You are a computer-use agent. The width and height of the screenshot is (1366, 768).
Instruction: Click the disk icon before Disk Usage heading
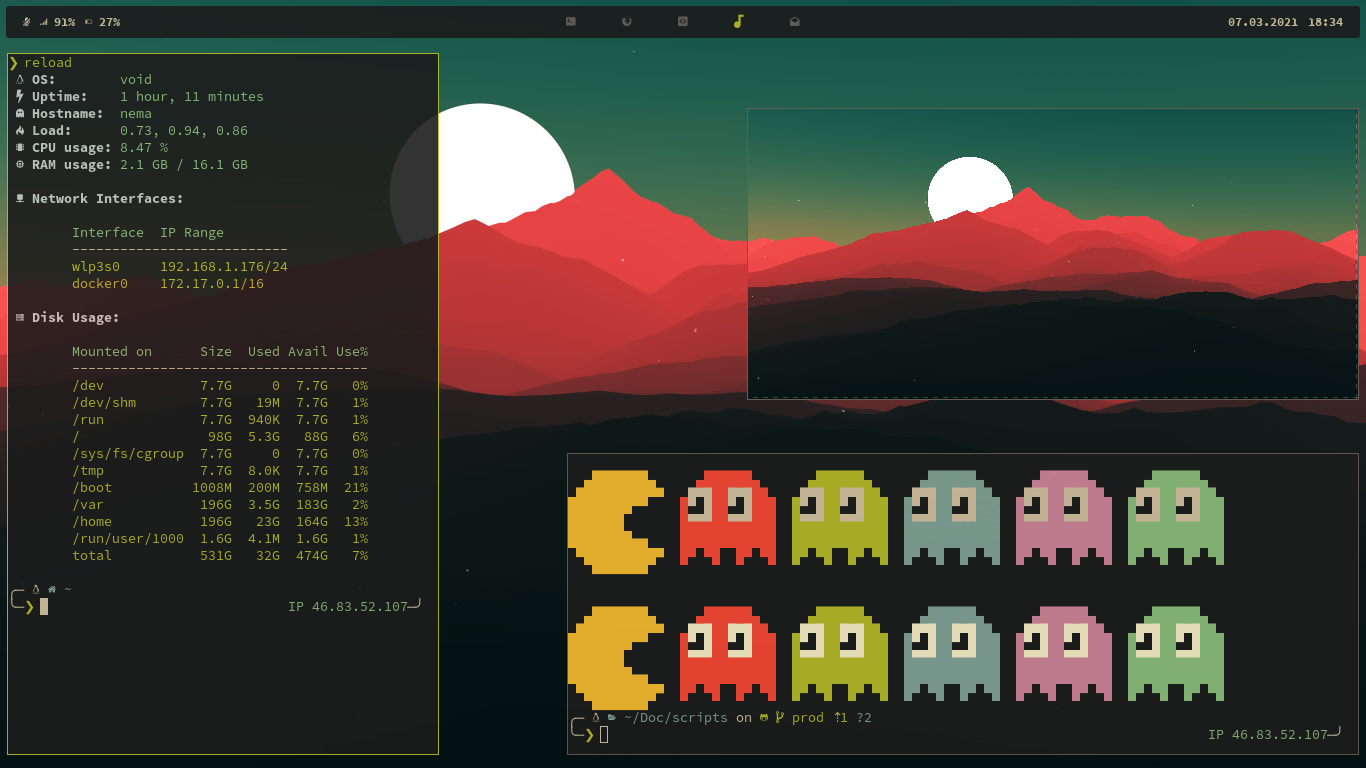click(x=20, y=317)
